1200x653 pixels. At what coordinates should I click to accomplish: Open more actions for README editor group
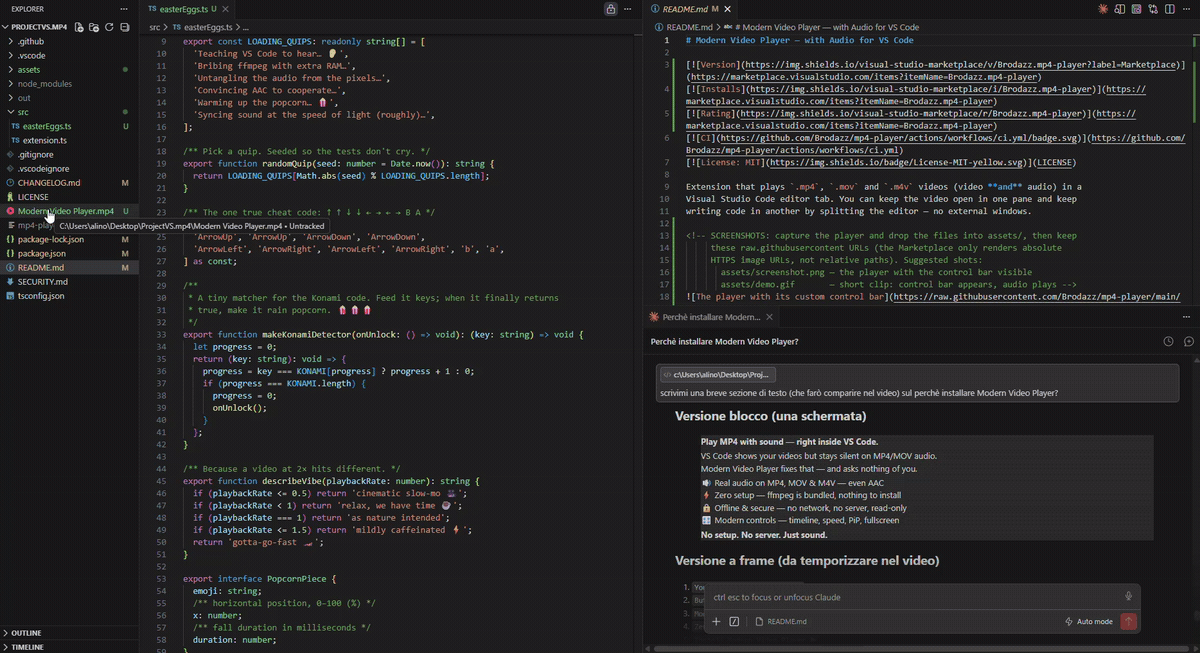(1186, 9)
